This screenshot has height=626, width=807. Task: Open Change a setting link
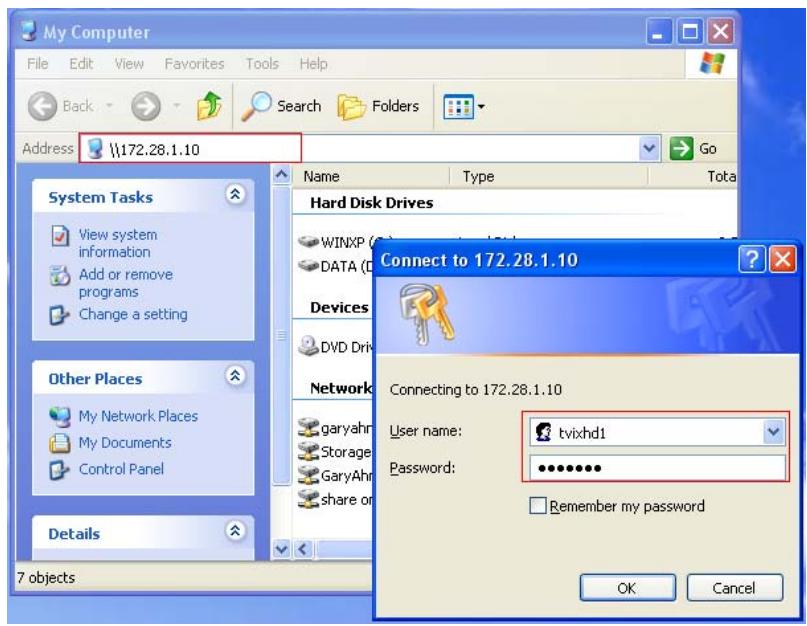[133, 314]
